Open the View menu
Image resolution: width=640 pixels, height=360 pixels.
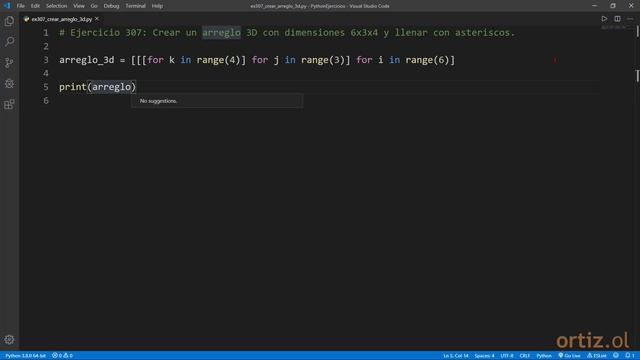point(79,6)
